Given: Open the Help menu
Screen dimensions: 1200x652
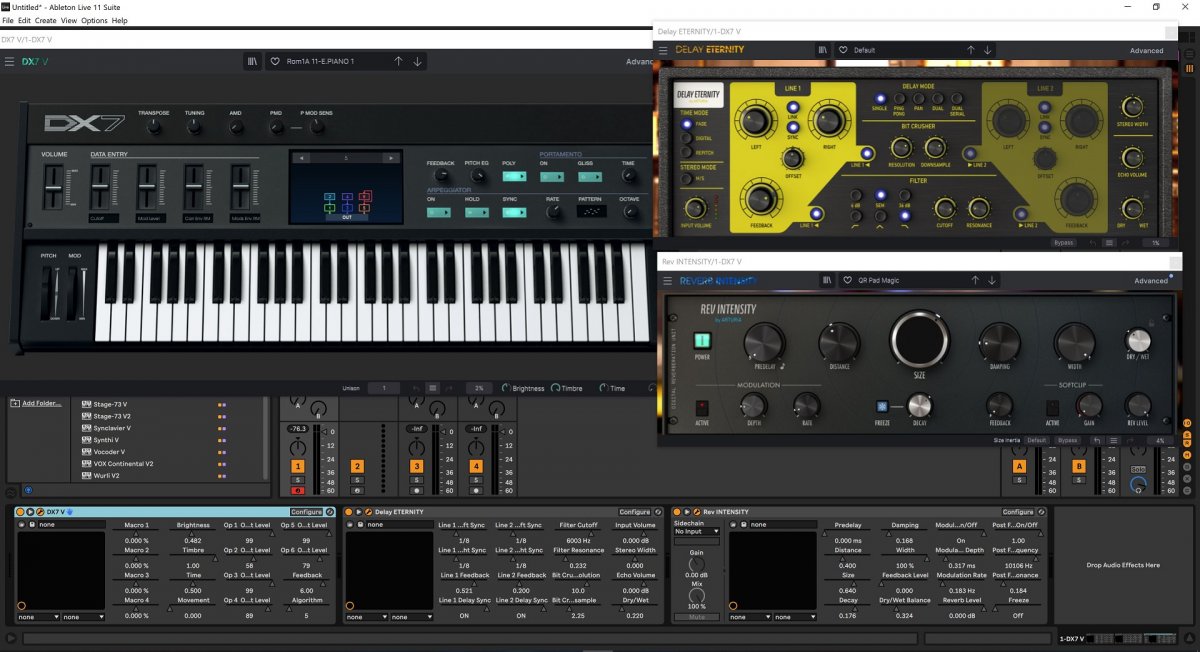Looking at the screenshot, I should coord(120,20).
